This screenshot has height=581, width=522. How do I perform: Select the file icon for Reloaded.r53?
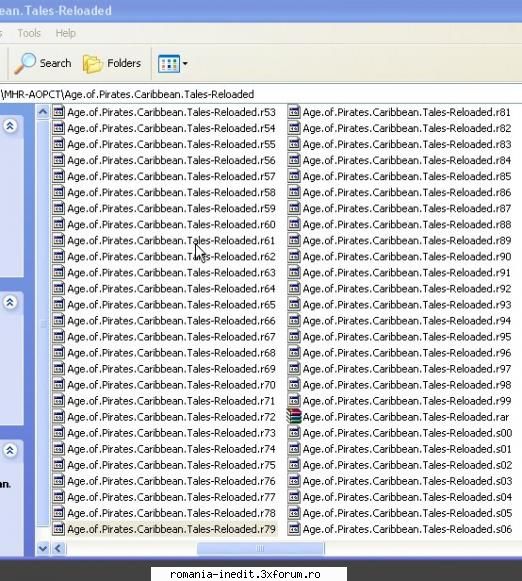click(x=59, y=112)
